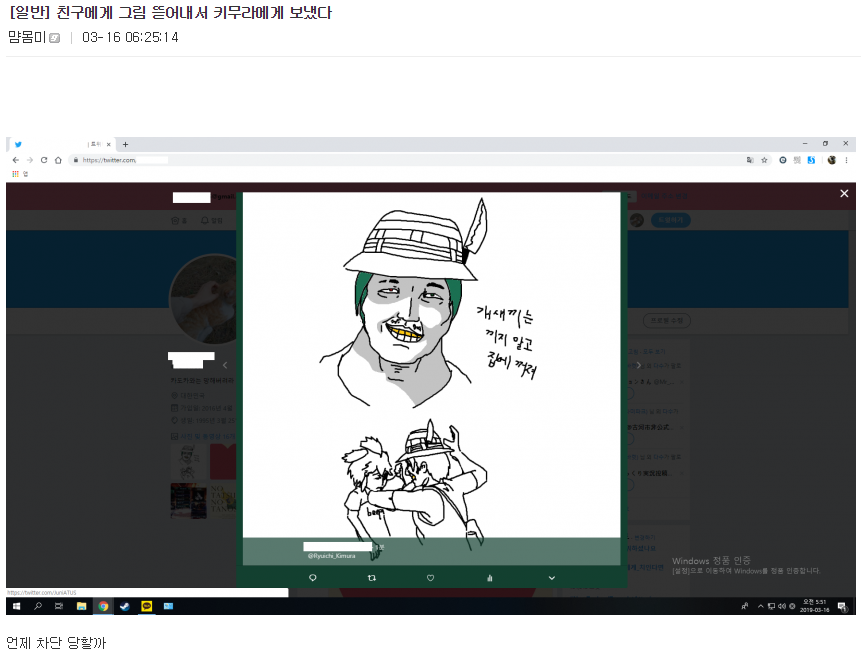This screenshot has height=665, width=861.
Task: Open the Windows Start menu
Action: [16, 606]
